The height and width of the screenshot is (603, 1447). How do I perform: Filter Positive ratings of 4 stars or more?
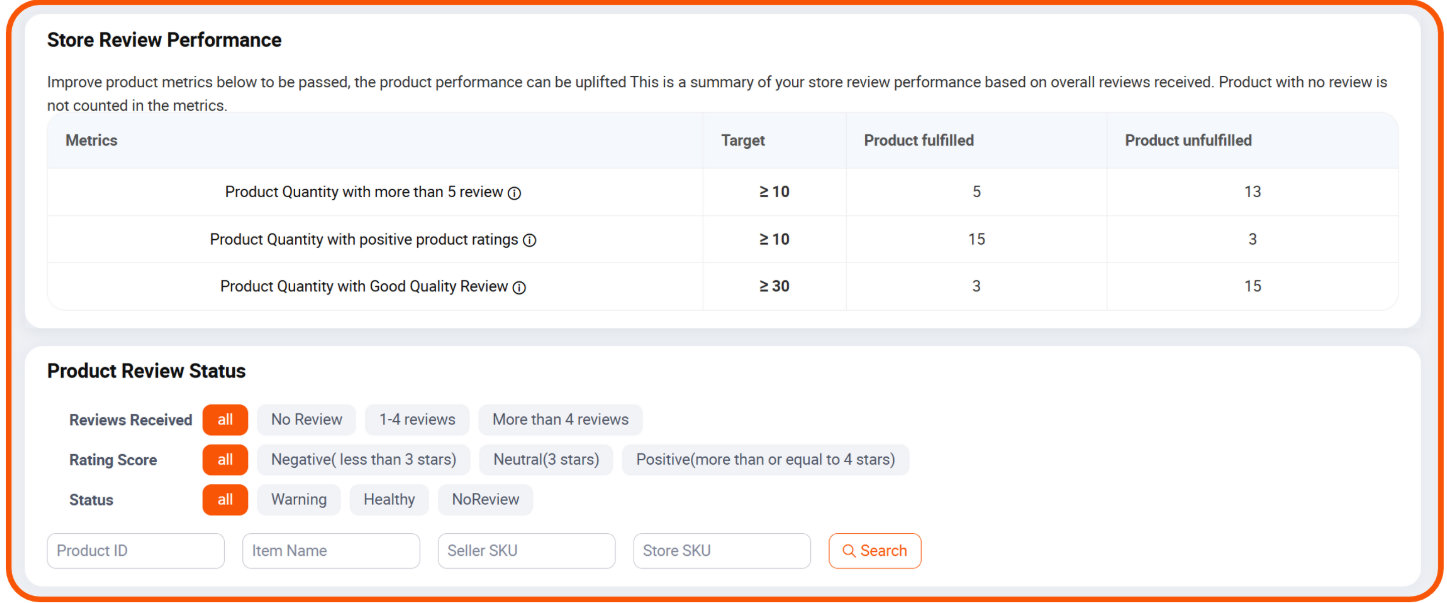[765, 460]
